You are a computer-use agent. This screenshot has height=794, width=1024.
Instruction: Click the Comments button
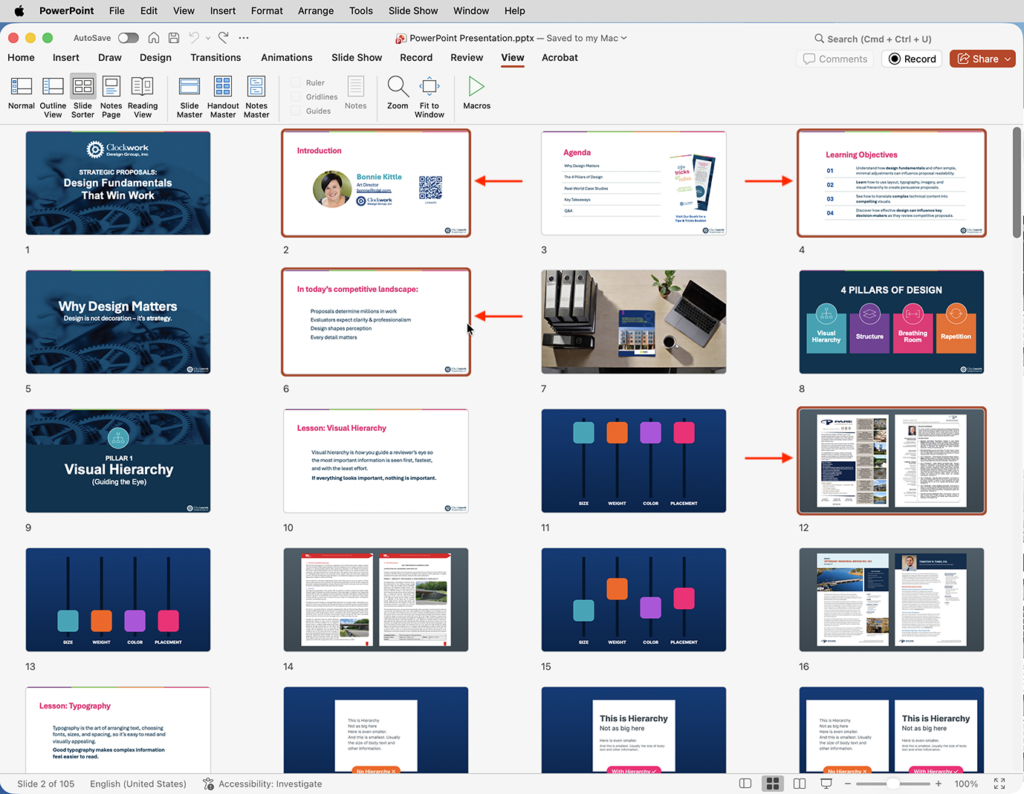(835, 59)
